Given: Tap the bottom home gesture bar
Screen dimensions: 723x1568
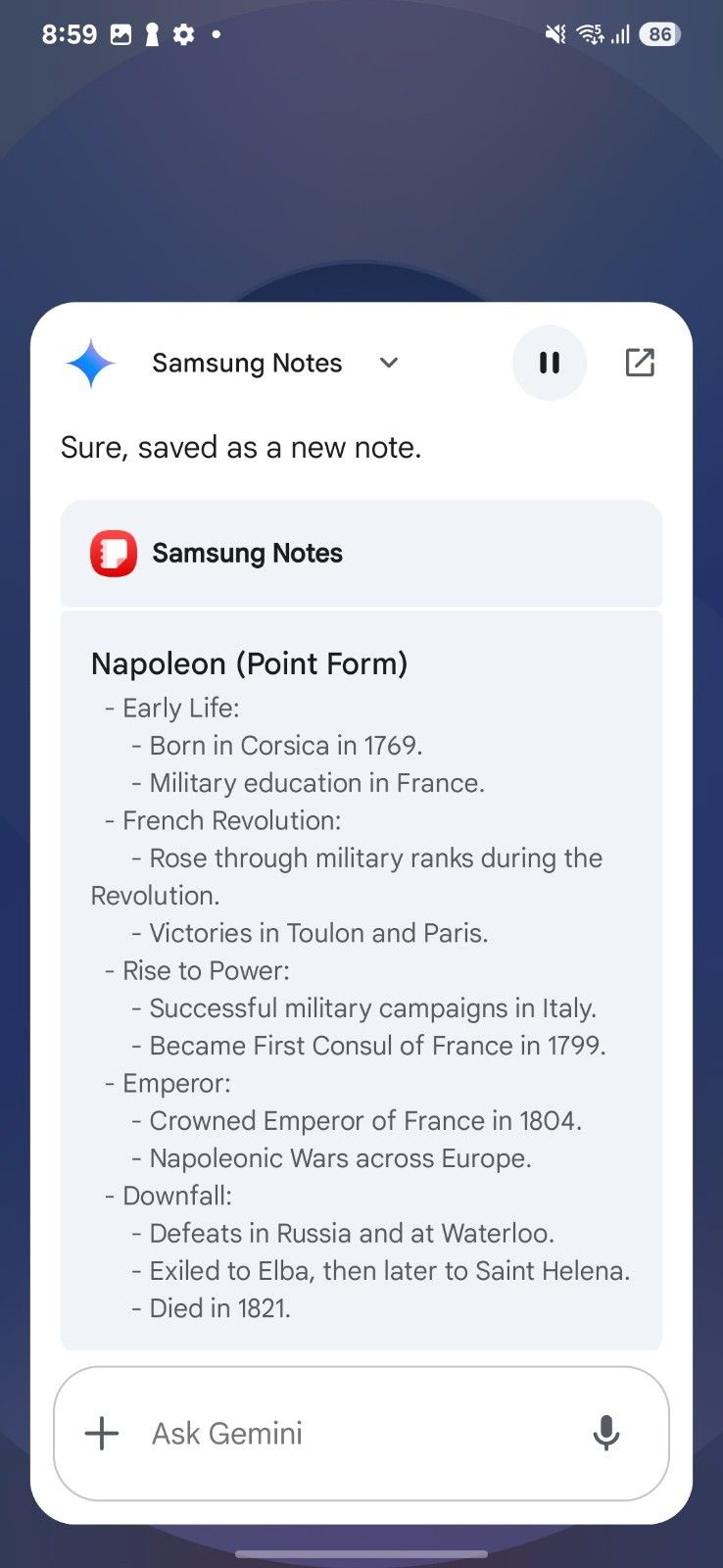Looking at the screenshot, I should [361, 1553].
